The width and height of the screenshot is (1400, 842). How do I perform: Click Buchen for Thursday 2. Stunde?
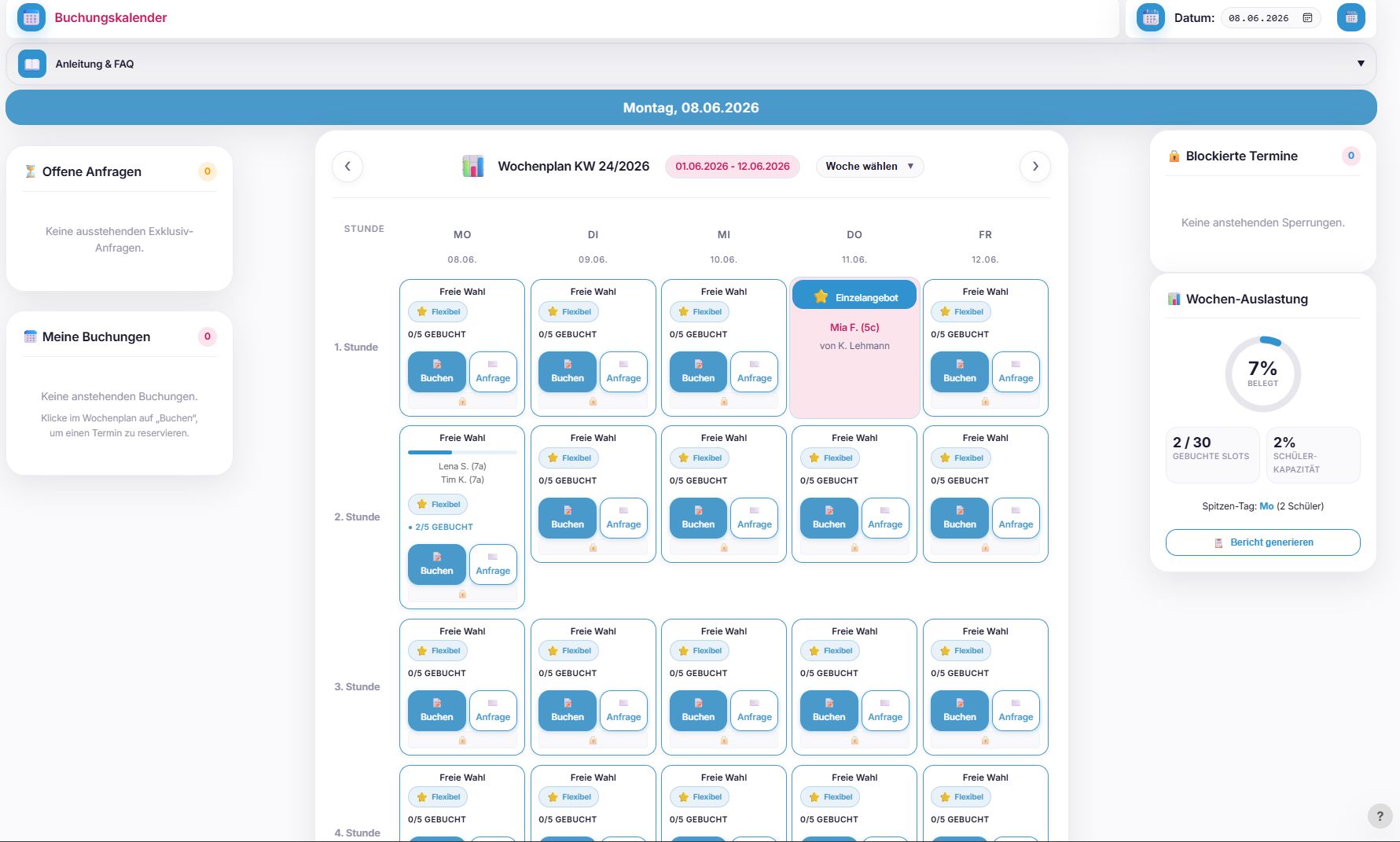[829, 518]
